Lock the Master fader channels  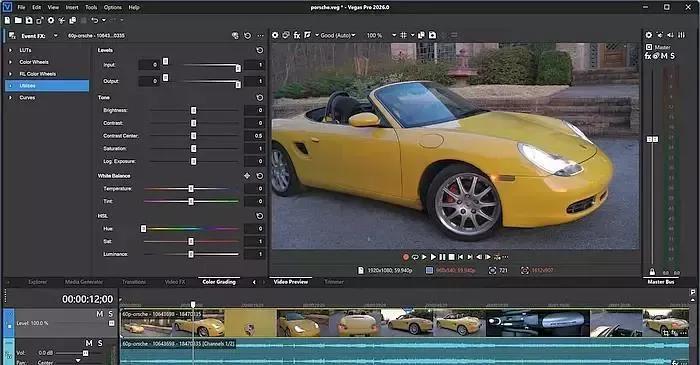click(652, 272)
